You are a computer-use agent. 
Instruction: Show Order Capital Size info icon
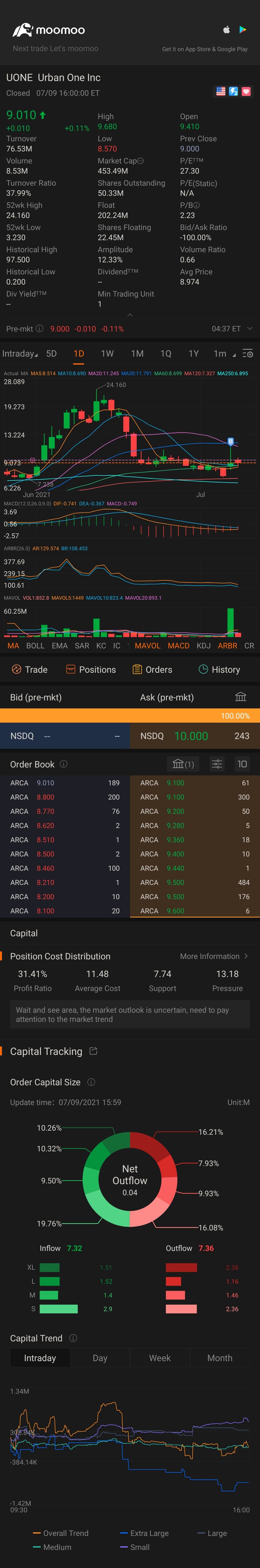click(x=91, y=1082)
